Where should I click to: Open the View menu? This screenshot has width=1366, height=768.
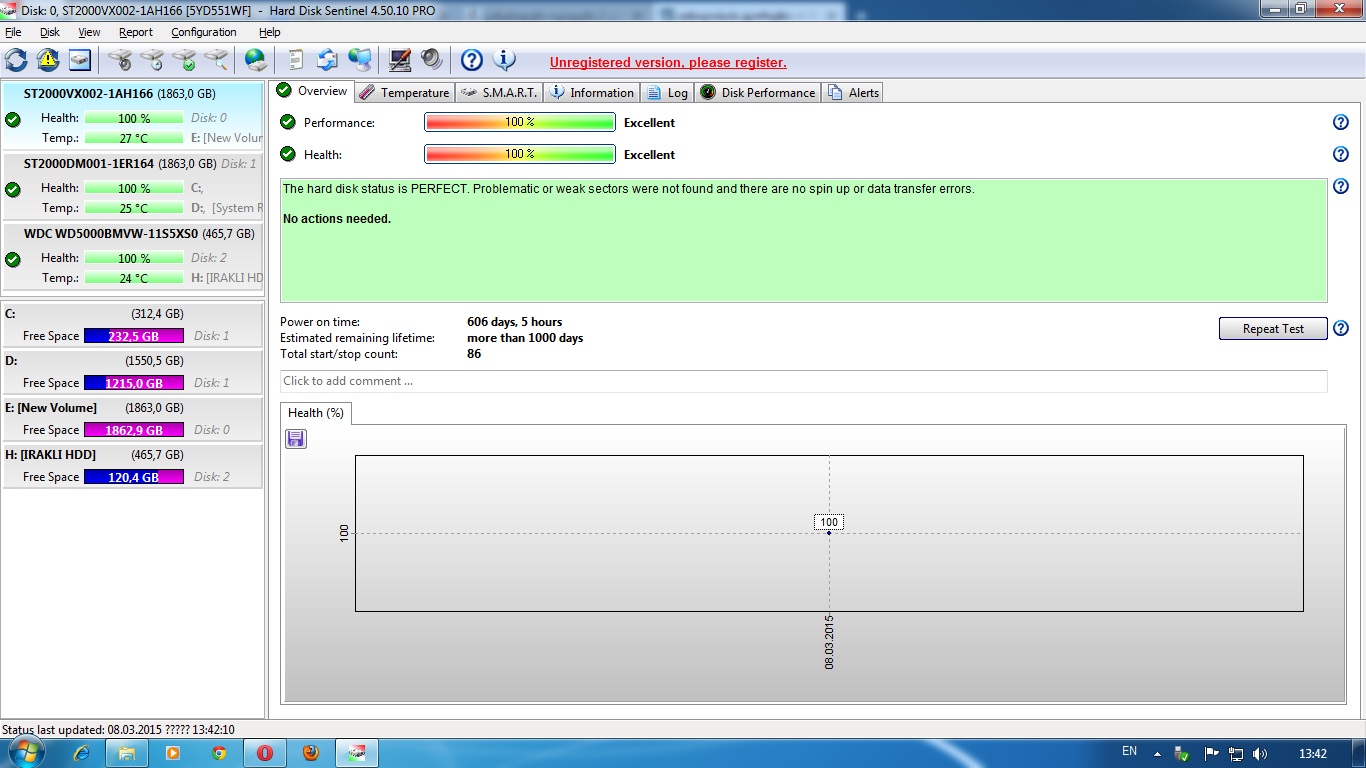click(89, 32)
